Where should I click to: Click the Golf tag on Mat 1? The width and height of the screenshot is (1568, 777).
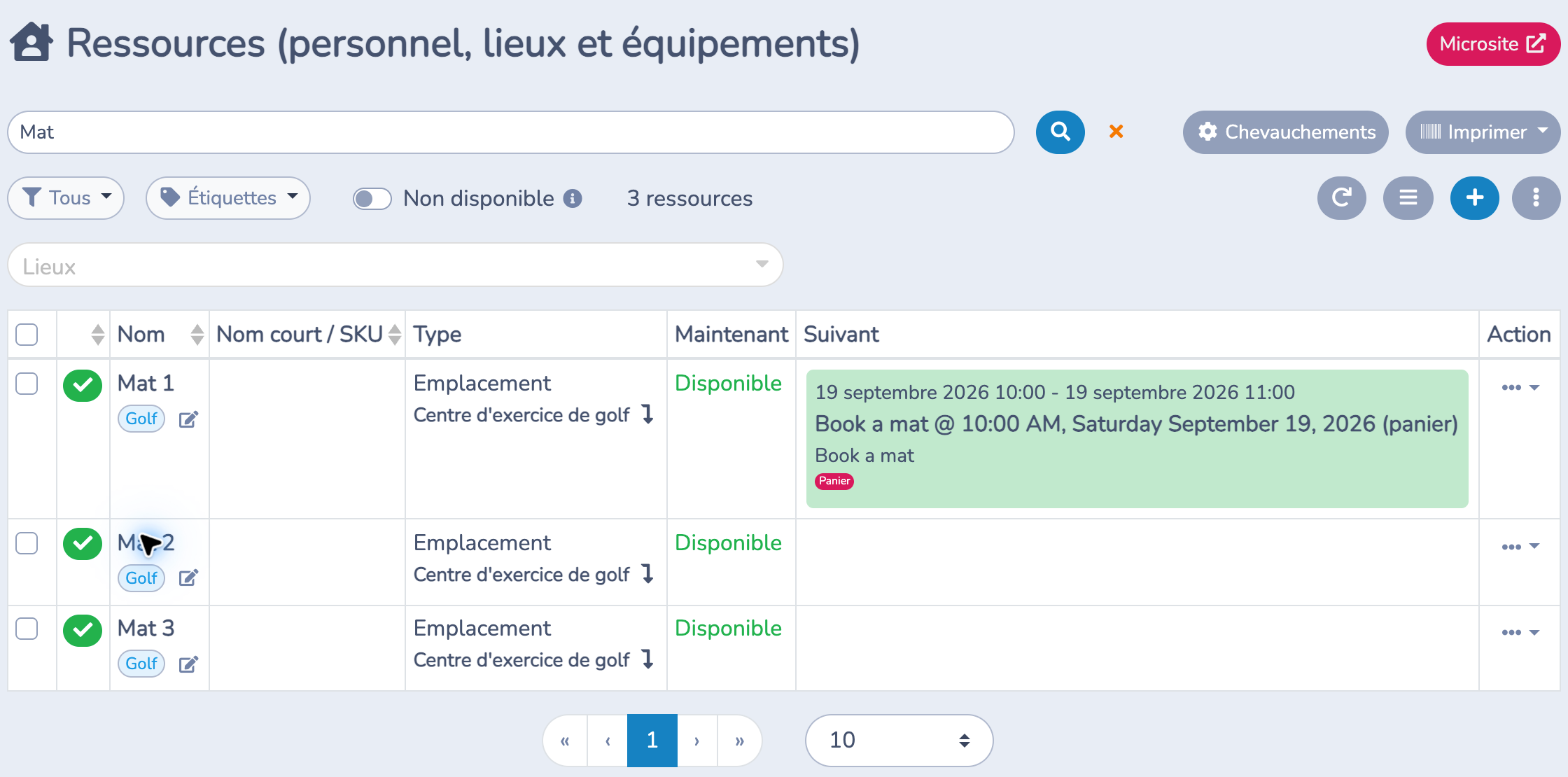(x=141, y=419)
